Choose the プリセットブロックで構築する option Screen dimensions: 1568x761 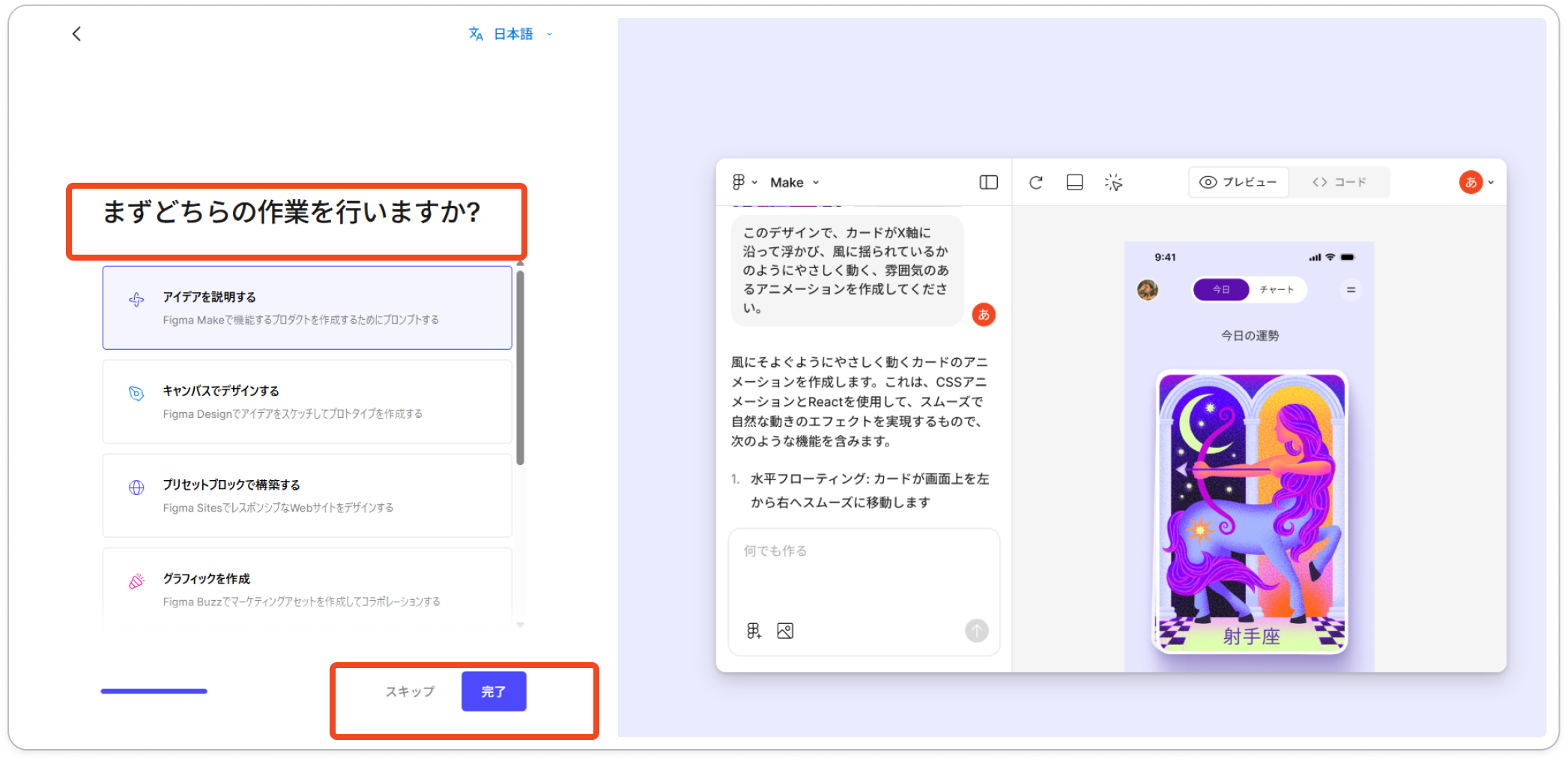click(x=307, y=495)
